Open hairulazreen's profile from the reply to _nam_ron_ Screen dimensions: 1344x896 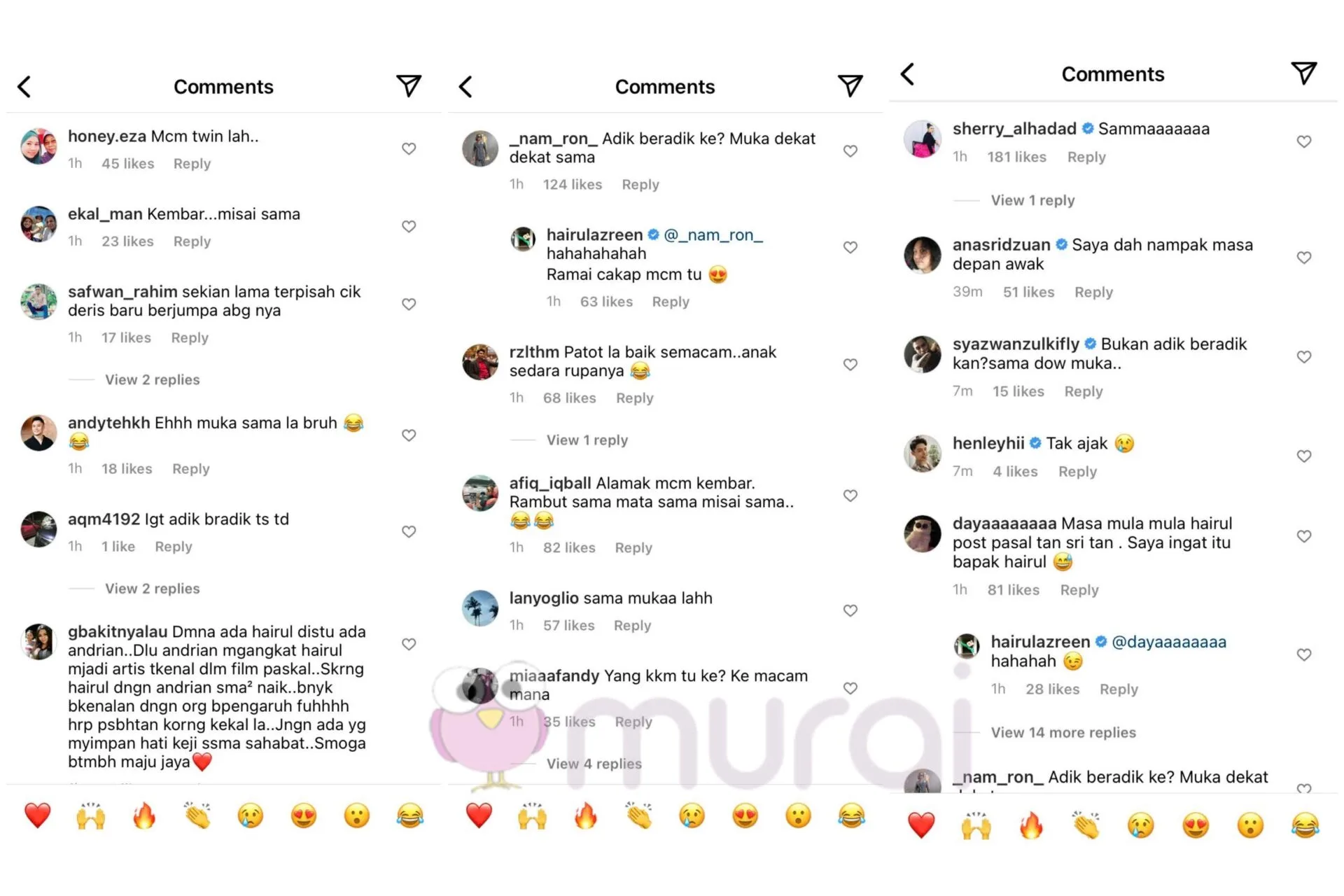(594, 235)
